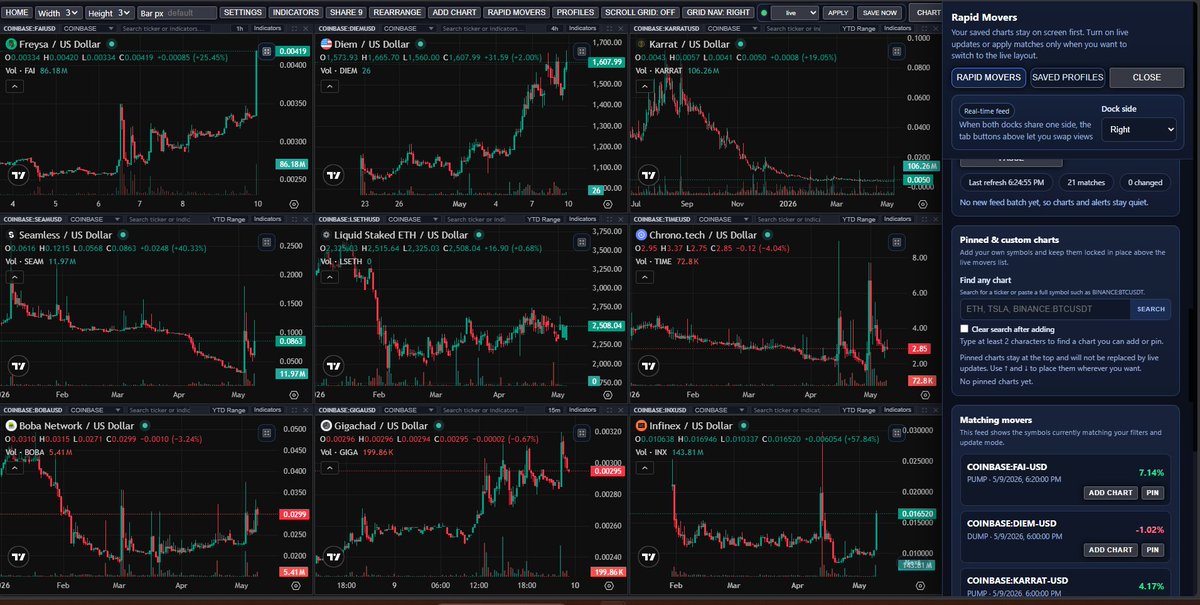Click the TradingView logo on Diem chart
This screenshot has height=605, width=1200.
pos(333,175)
